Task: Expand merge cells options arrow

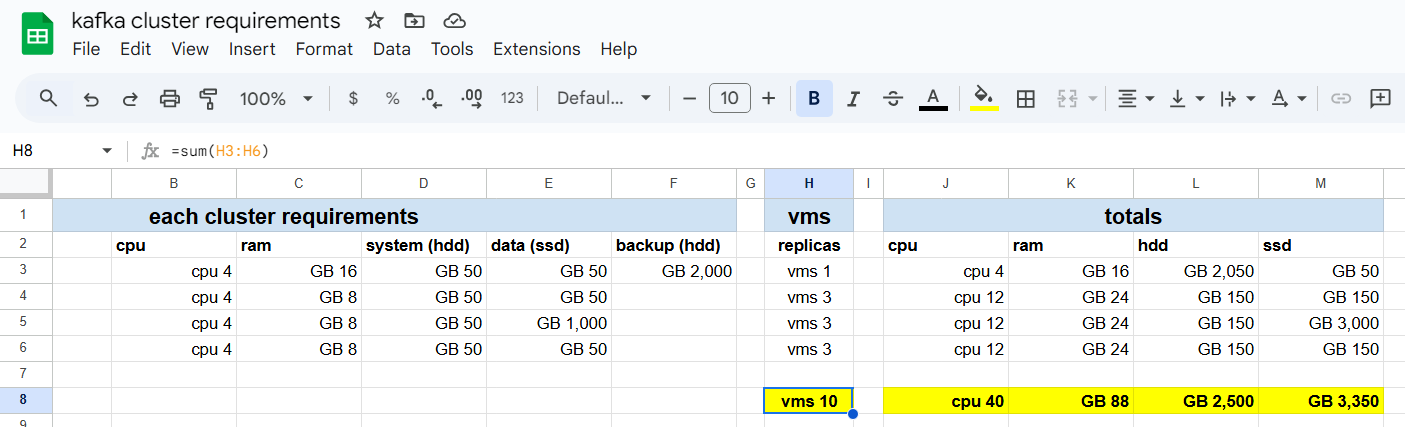Action: point(1092,99)
